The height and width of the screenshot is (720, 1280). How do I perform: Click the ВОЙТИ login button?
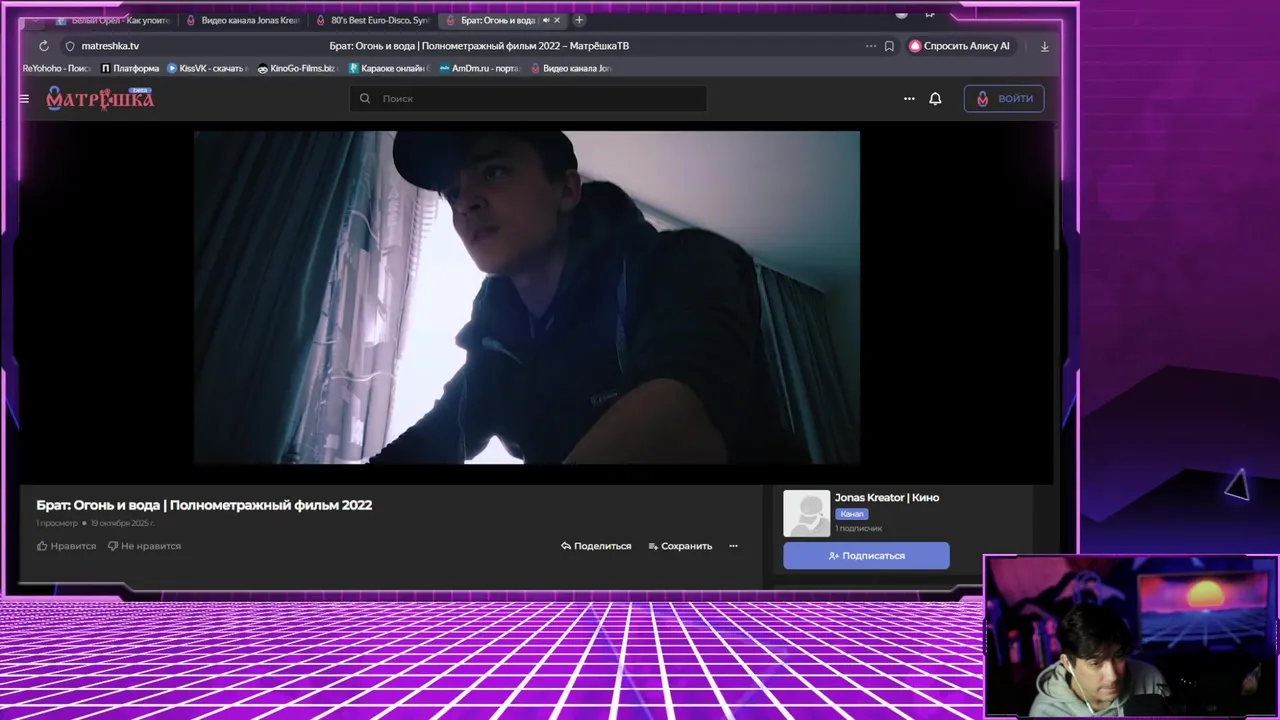tap(1004, 98)
